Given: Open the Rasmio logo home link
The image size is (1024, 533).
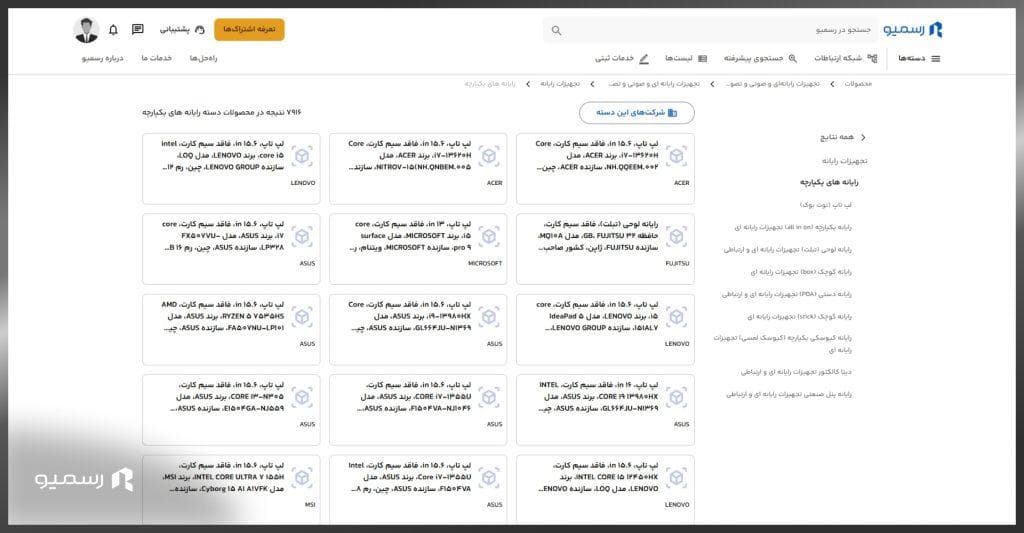Looking at the screenshot, I should pyautogui.click(x=913, y=29).
